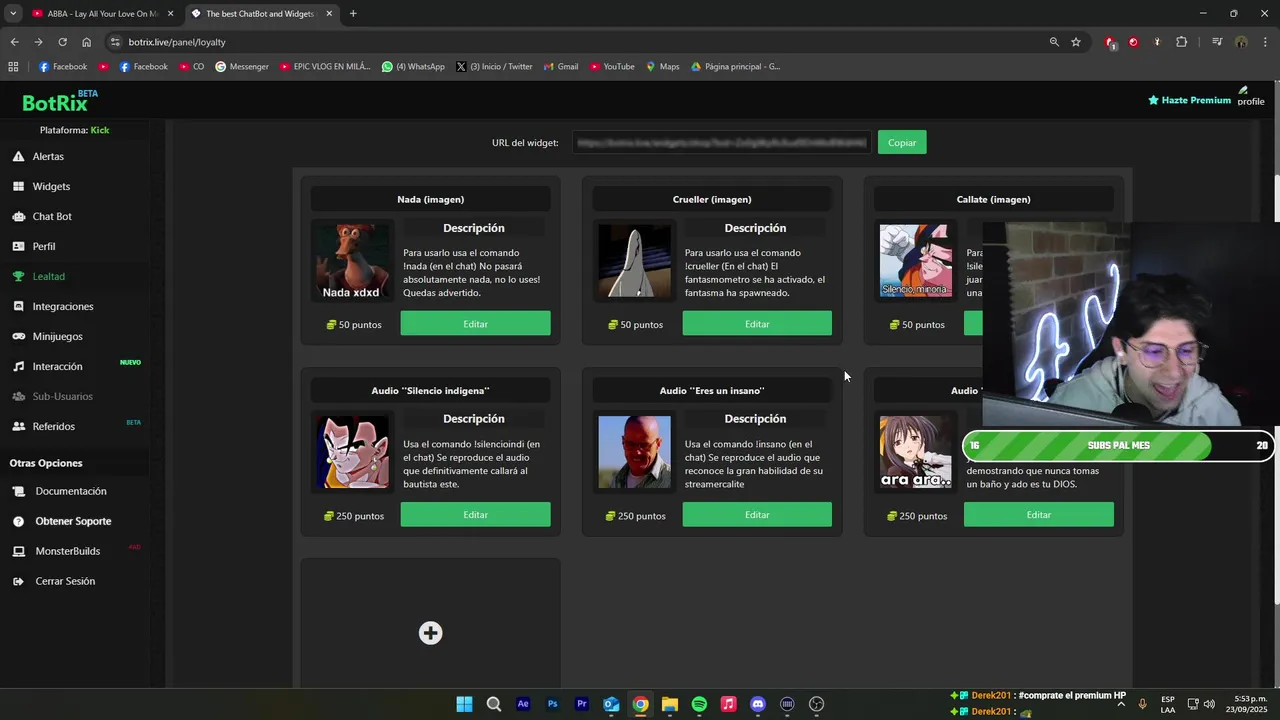
Task: Open Spotify from the taskbar
Action: coord(699,704)
